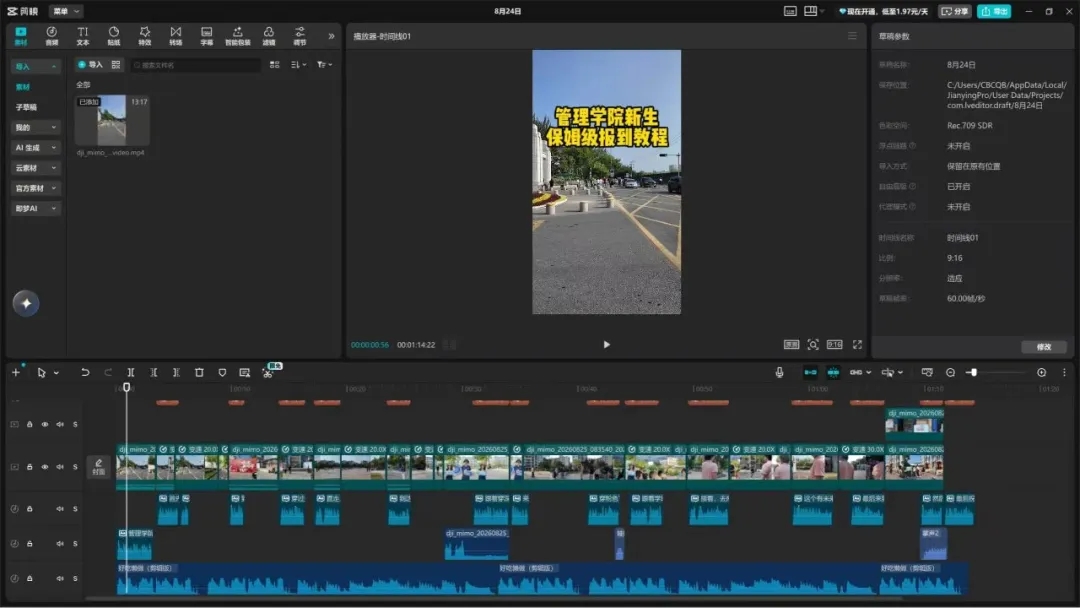The image size is (1080, 608).
Task: Switch to the Text (文本) tab
Action: click(x=83, y=36)
